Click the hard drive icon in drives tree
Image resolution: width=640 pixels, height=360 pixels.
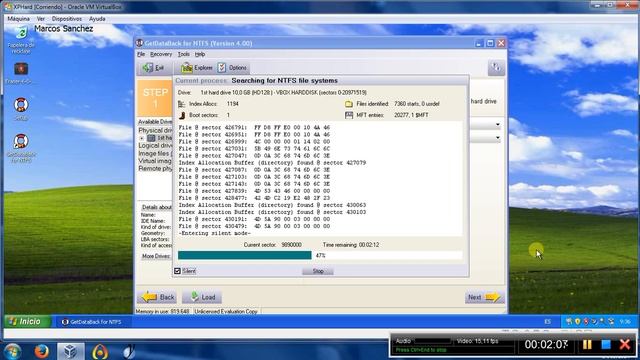[x=151, y=138]
